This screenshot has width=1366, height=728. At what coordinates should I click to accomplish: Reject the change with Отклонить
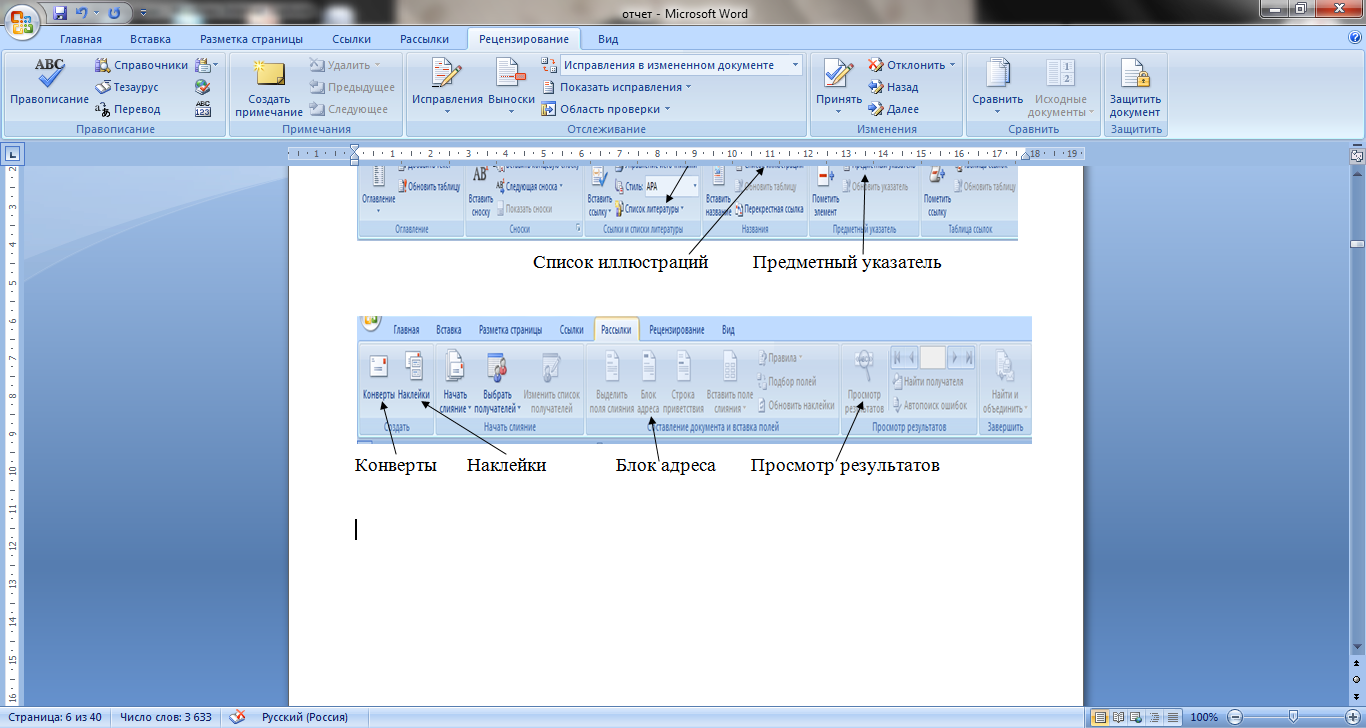coord(906,65)
